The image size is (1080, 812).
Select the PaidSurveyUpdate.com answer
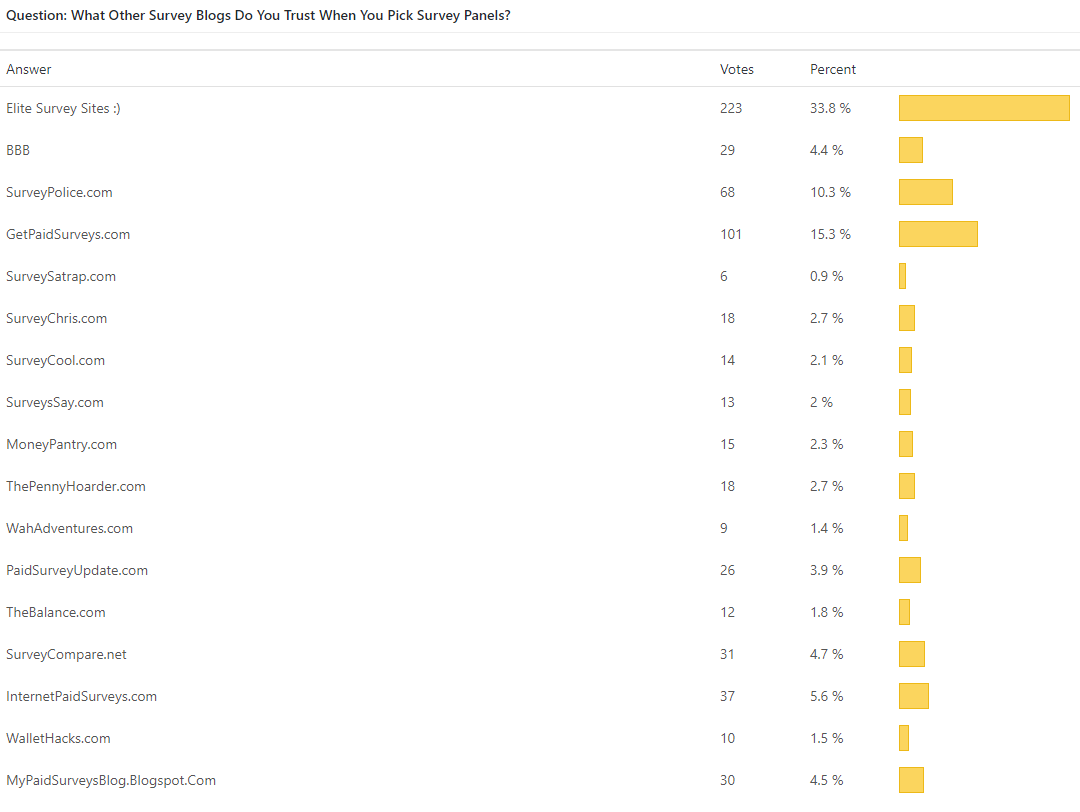pyautogui.click(x=77, y=570)
